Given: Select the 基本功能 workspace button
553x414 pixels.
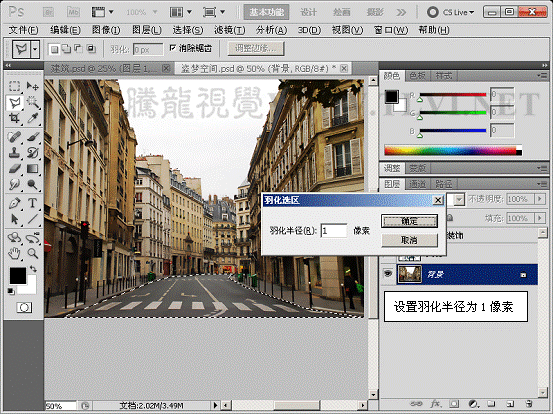Looking at the screenshot, I should coord(267,12).
